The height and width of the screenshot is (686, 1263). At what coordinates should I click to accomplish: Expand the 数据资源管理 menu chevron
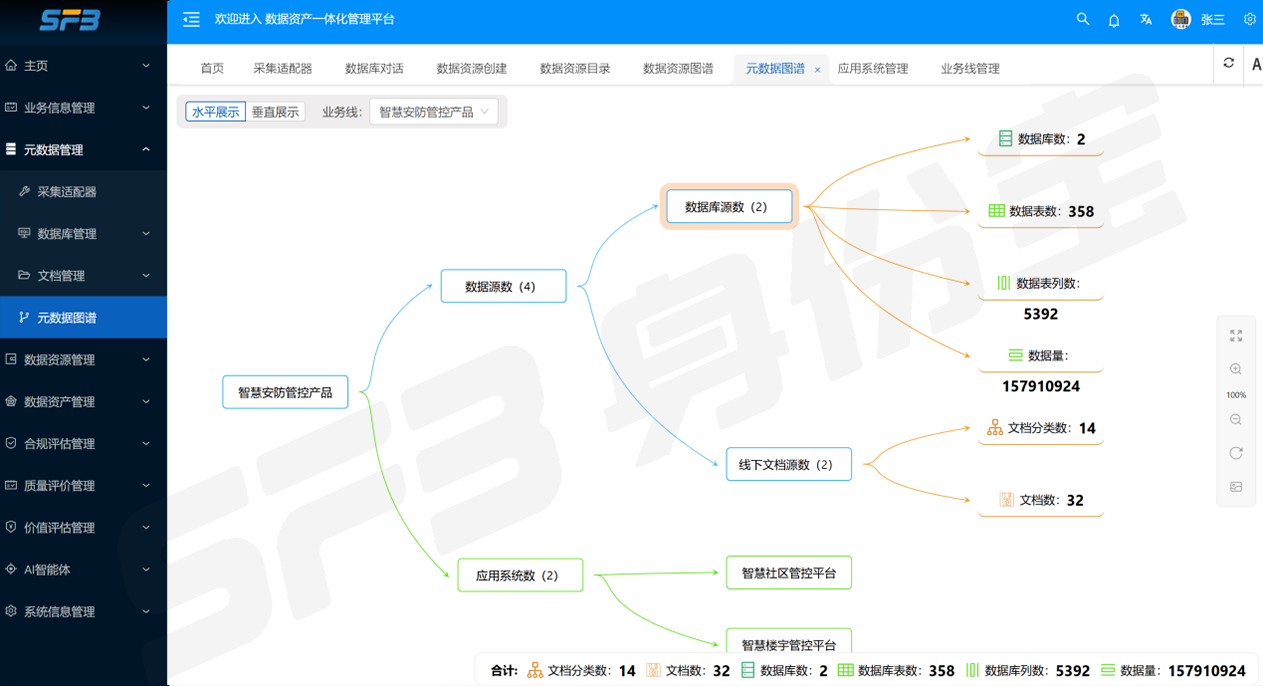pyautogui.click(x=146, y=359)
